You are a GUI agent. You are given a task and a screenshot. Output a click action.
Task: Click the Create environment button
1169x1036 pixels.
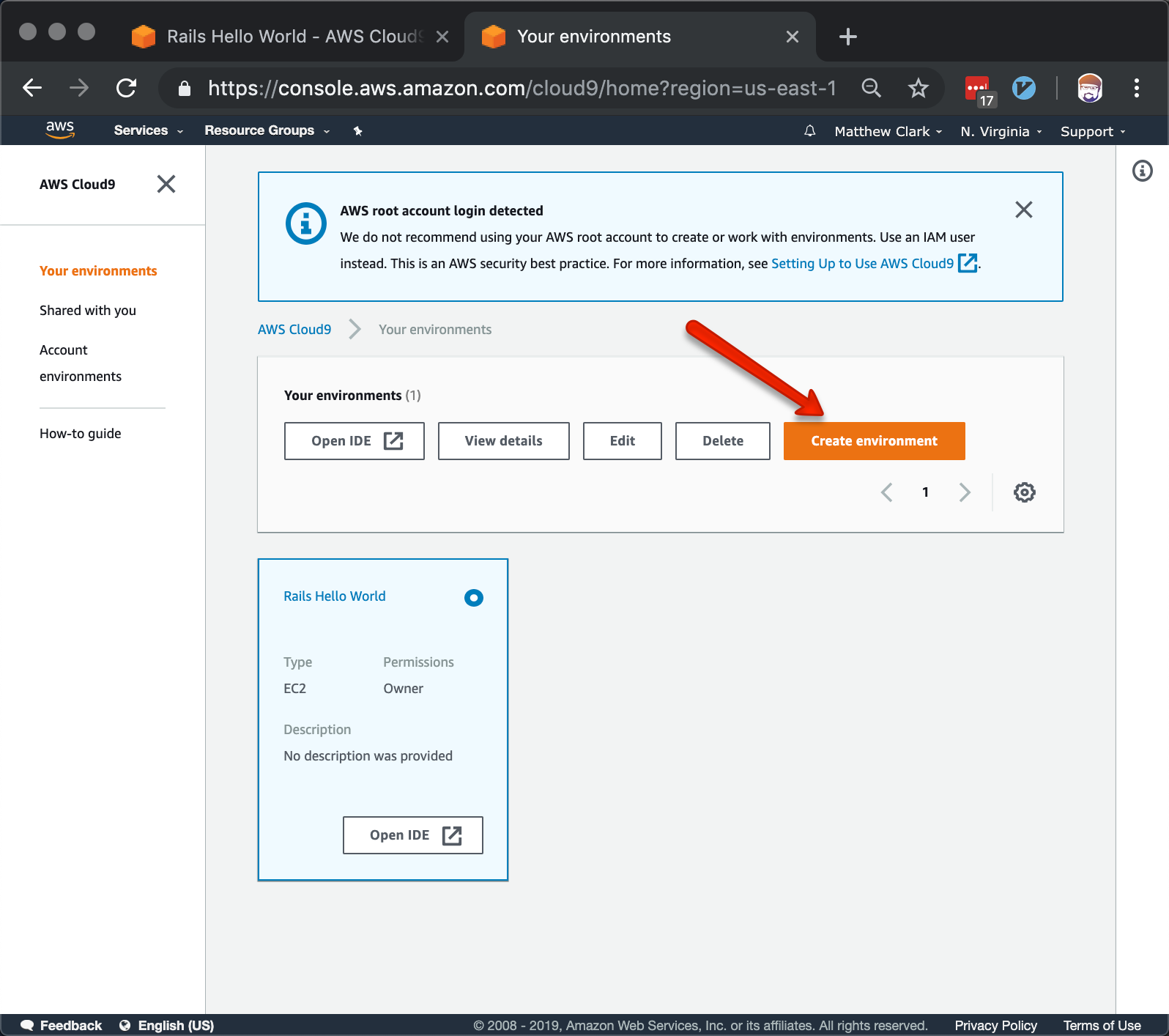874,441
